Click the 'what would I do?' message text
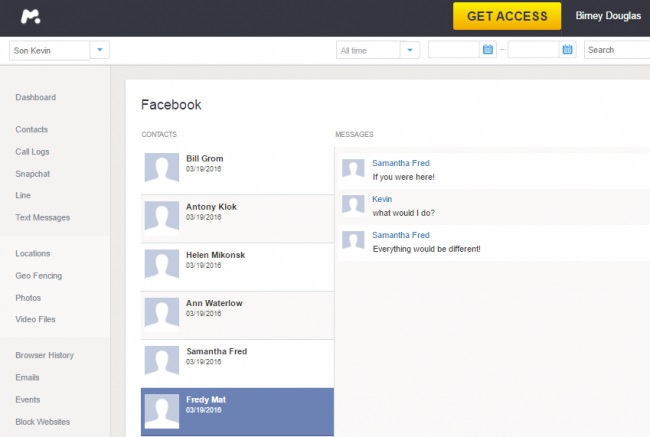The width and height of the screenshot is (650, 437). (x=403, y=213)
